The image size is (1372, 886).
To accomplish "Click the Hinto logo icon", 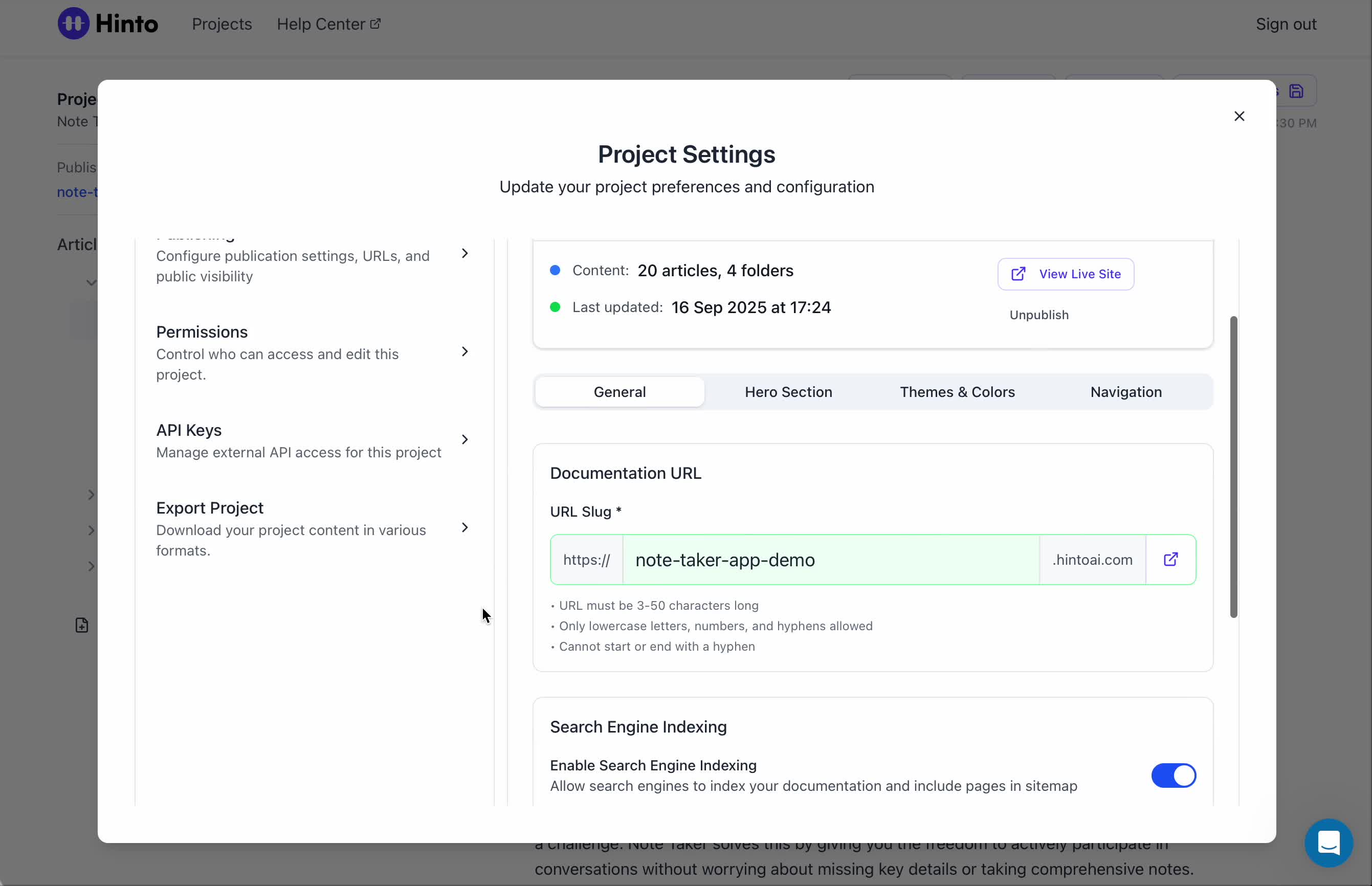I will pyautogui.click(x=73, y=24).
